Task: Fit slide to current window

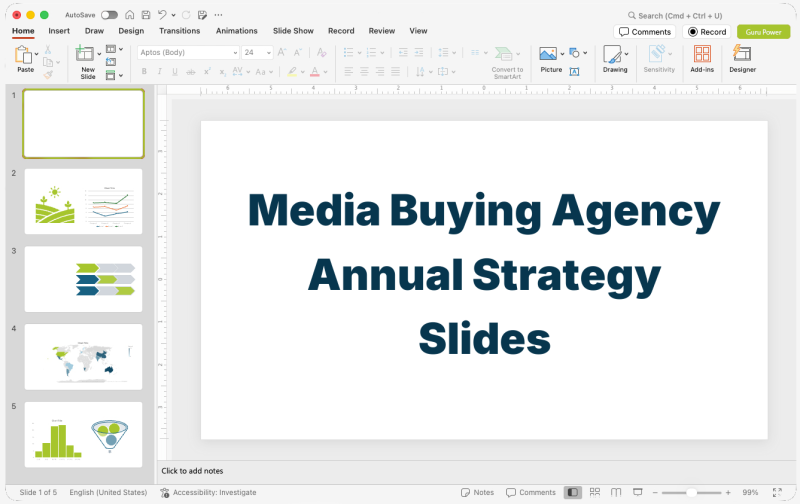Action: tap(777, 492)
